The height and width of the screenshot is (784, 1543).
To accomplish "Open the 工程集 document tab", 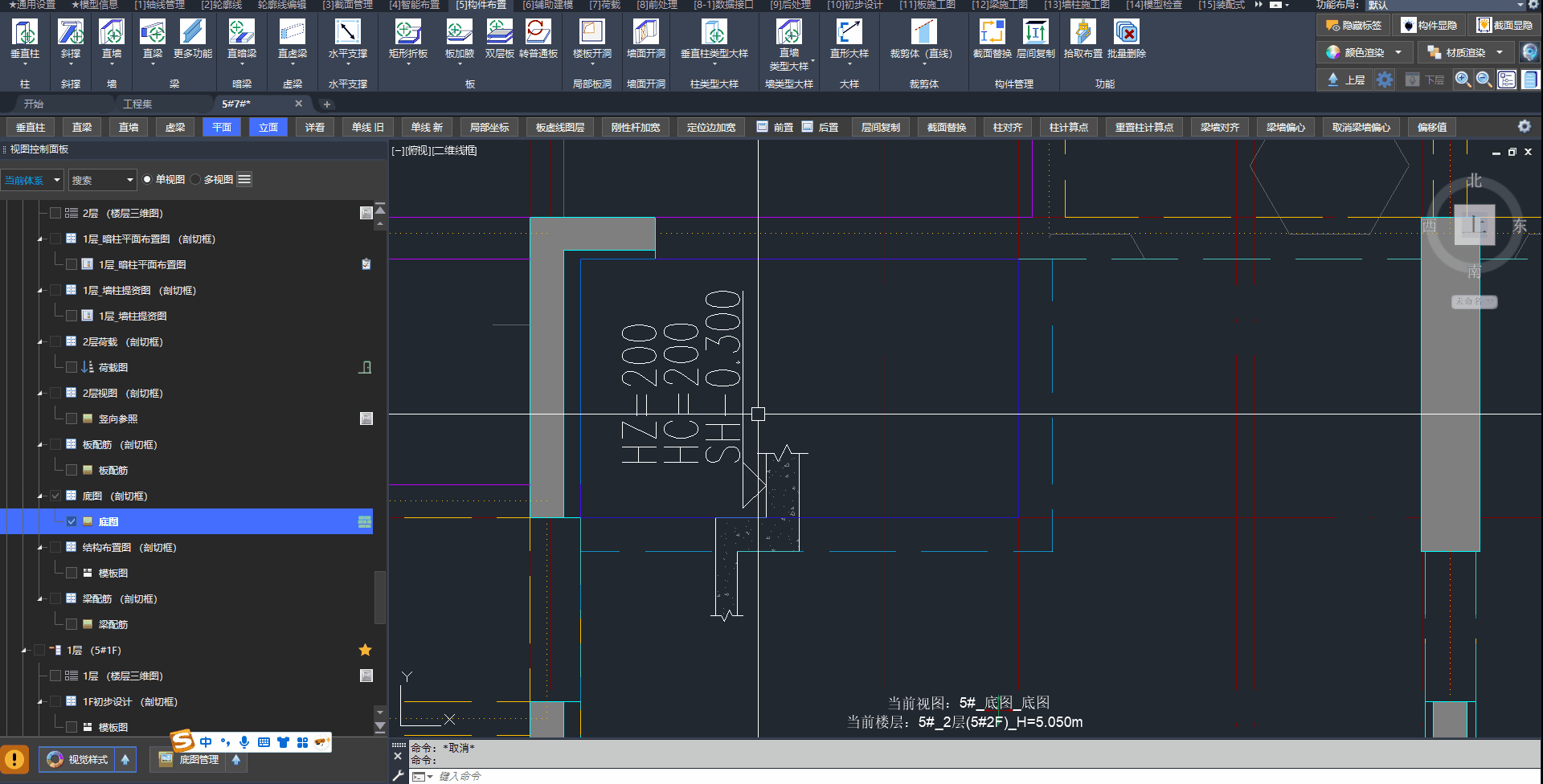I will [137, 104].
